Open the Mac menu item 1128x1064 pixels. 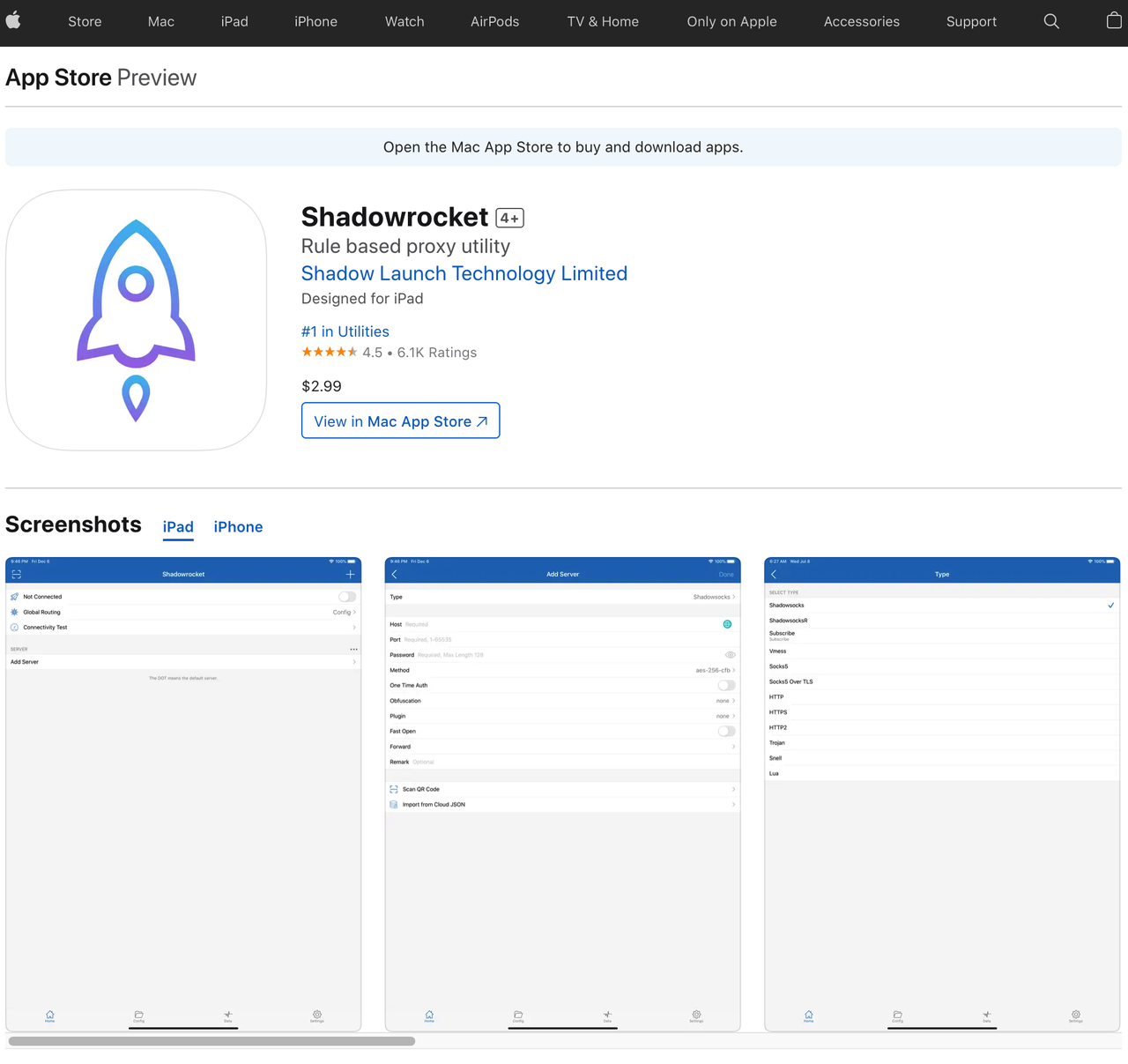coord(161,21)
